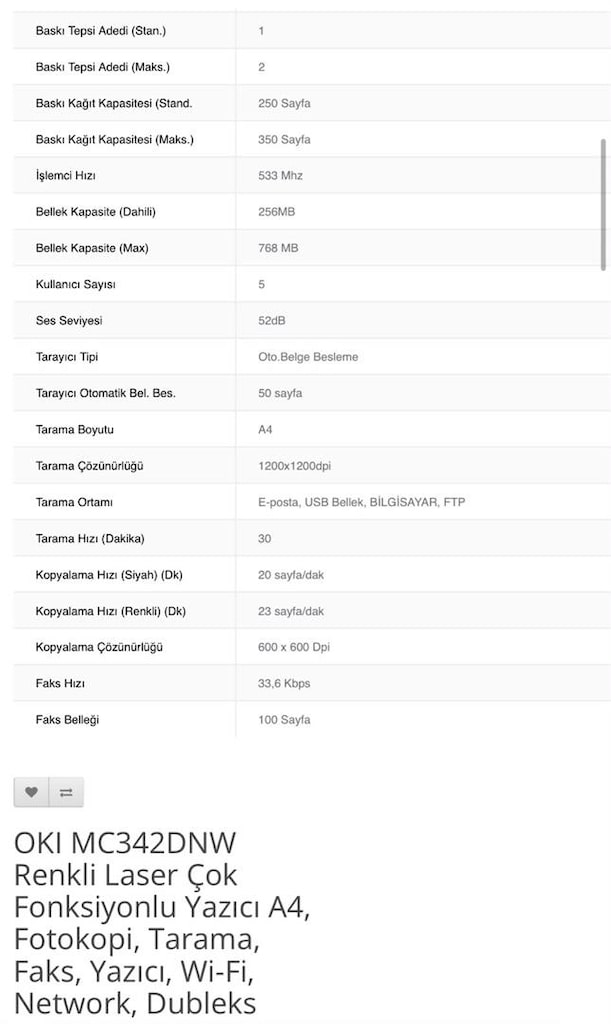The image size is (611, 1024).
Task: Select the Tarama Boyutu row label
Action: click(75, 430)
